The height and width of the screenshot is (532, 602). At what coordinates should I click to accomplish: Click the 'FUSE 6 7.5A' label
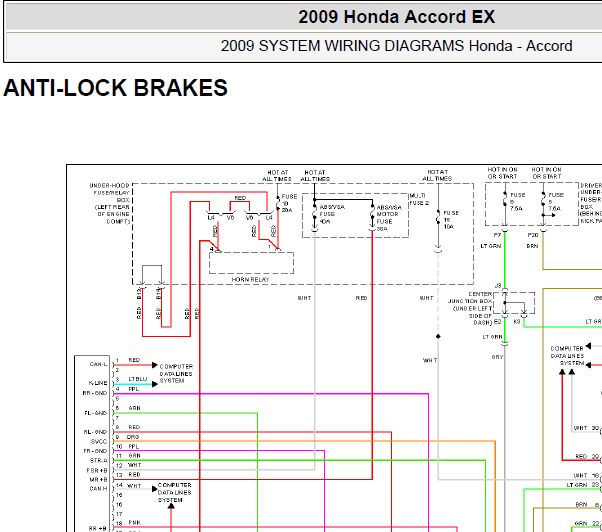517,202
